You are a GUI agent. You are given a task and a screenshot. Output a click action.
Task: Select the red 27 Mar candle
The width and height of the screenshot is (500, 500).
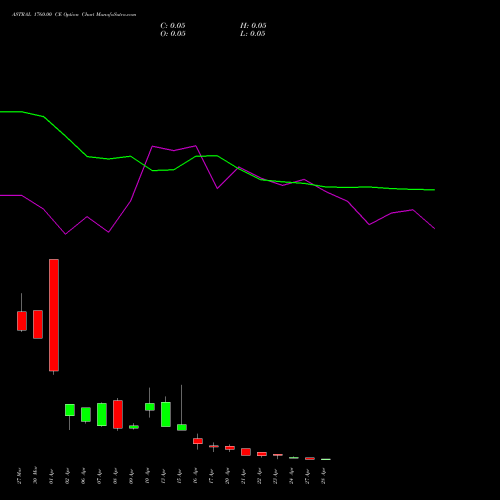22,321
